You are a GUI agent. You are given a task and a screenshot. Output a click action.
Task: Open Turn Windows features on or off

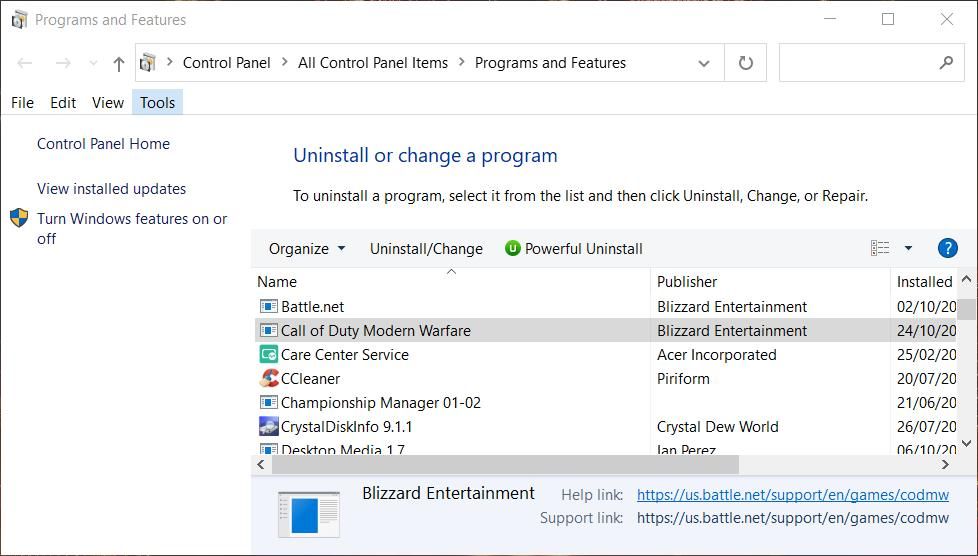pos(132,228)
